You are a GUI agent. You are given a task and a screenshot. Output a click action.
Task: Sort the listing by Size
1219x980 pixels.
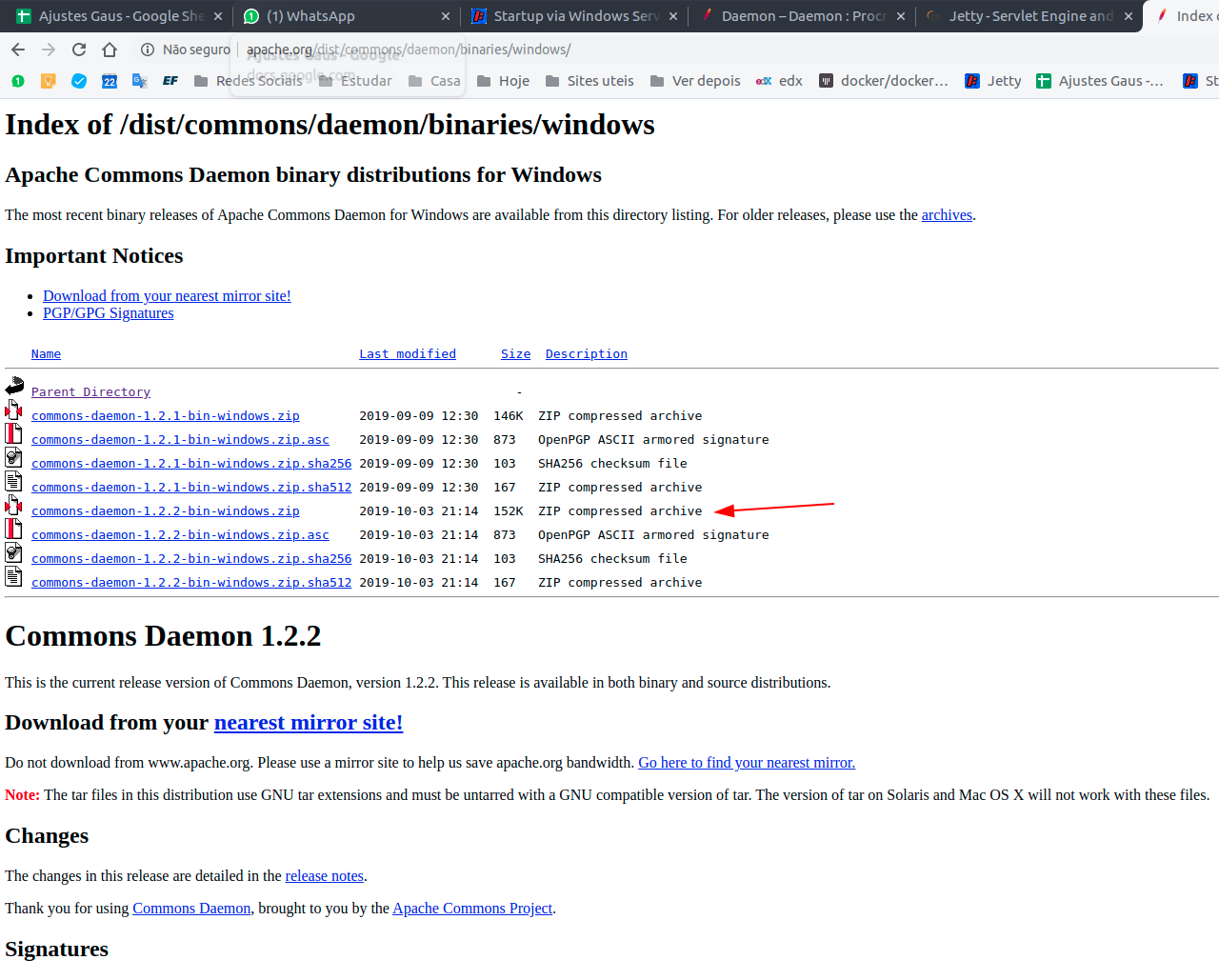click(x=515, y=354)
